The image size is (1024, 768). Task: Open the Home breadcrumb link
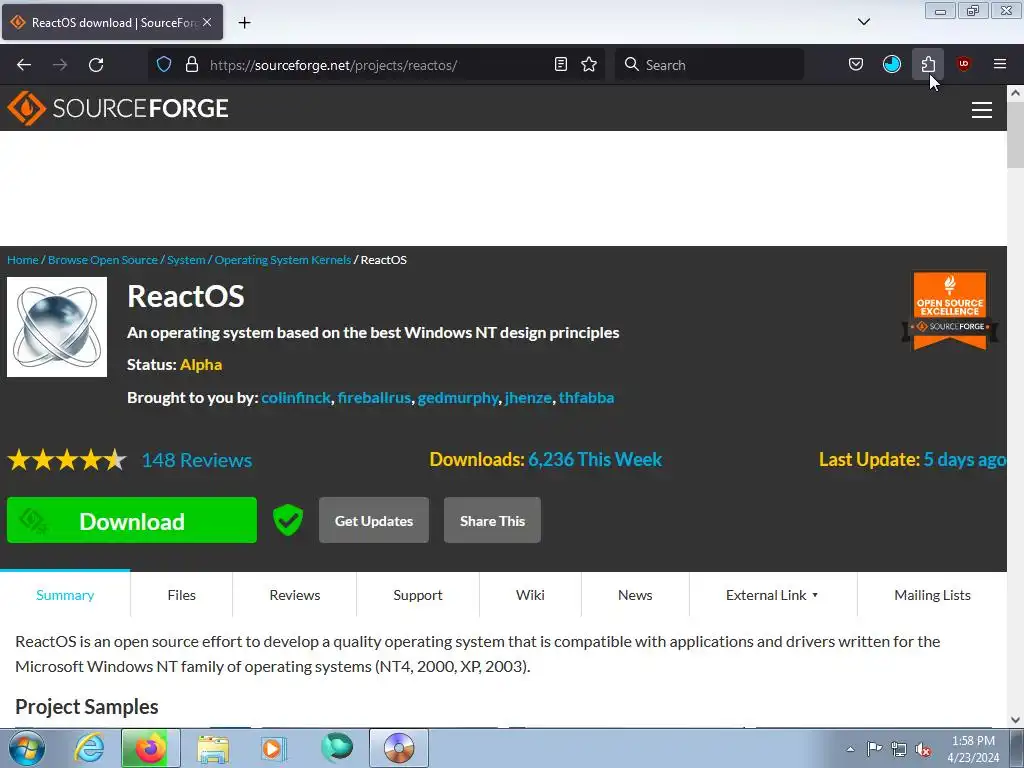pos(23,260)
